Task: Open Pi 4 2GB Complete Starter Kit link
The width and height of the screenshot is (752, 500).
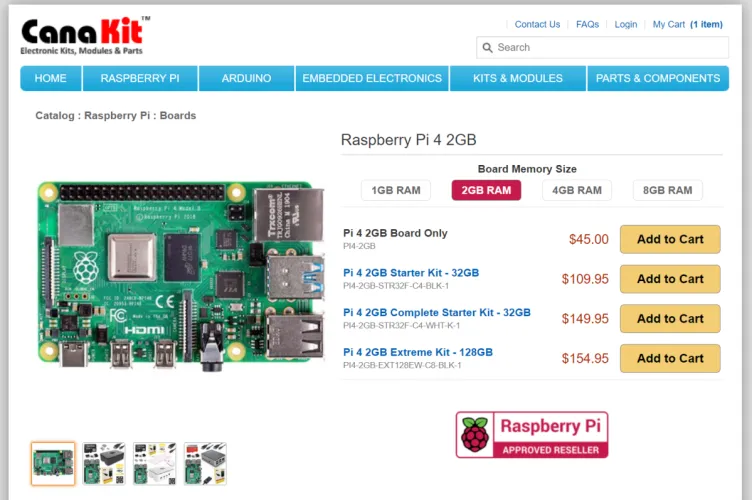Action: pos(436,312)
